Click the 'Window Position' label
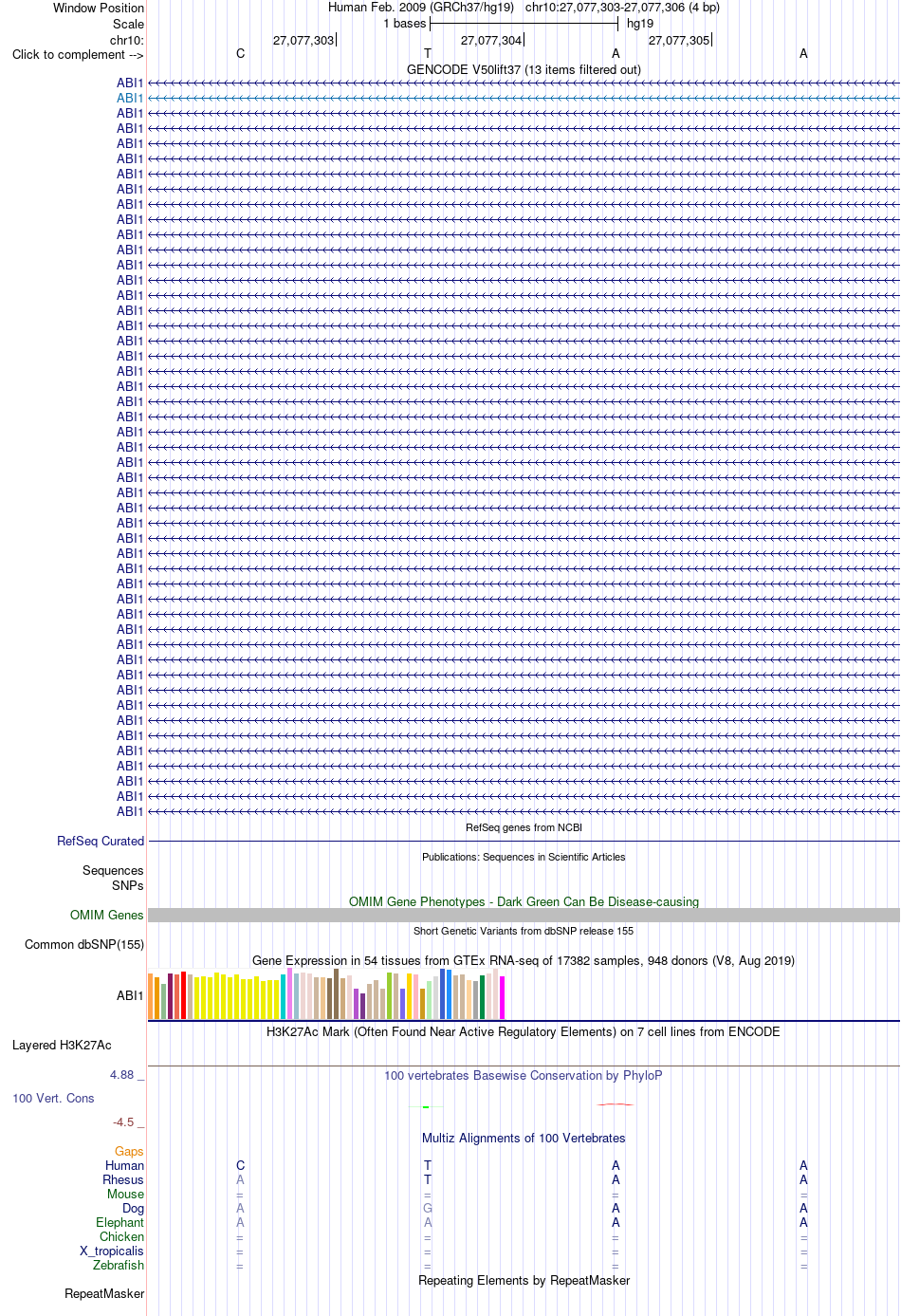The image size is (901, 1316). [99, 8]
